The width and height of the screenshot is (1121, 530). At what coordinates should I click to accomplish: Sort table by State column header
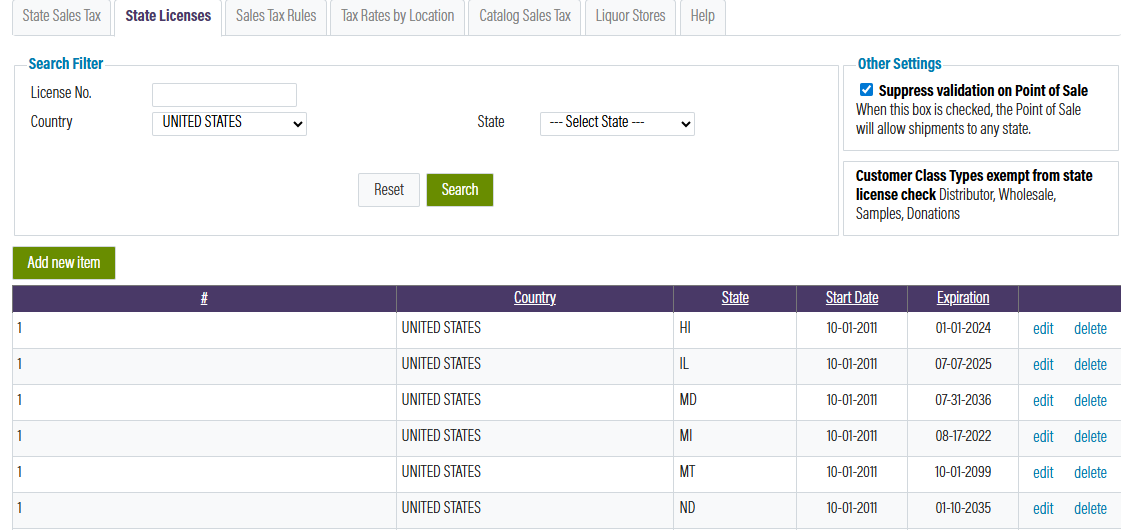coord(735,298)
